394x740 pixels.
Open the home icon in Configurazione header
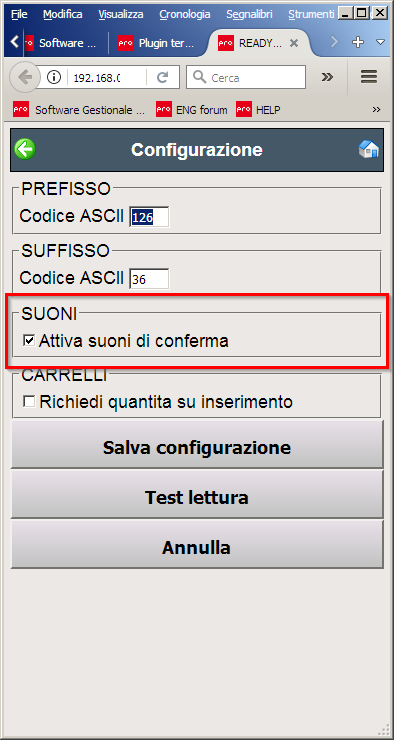(x=369, y=149)
